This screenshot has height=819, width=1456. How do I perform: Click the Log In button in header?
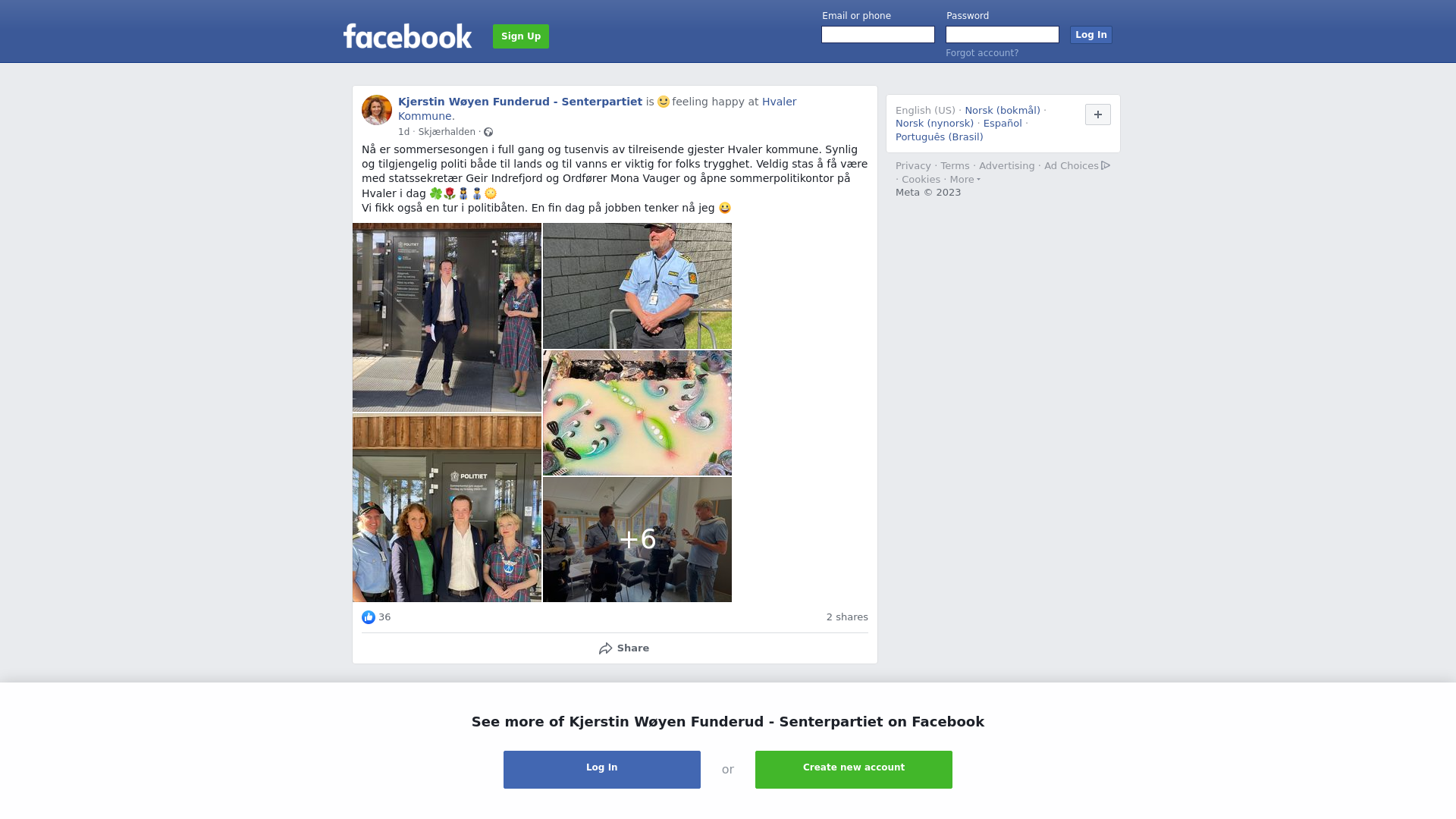pos(1091,35)
